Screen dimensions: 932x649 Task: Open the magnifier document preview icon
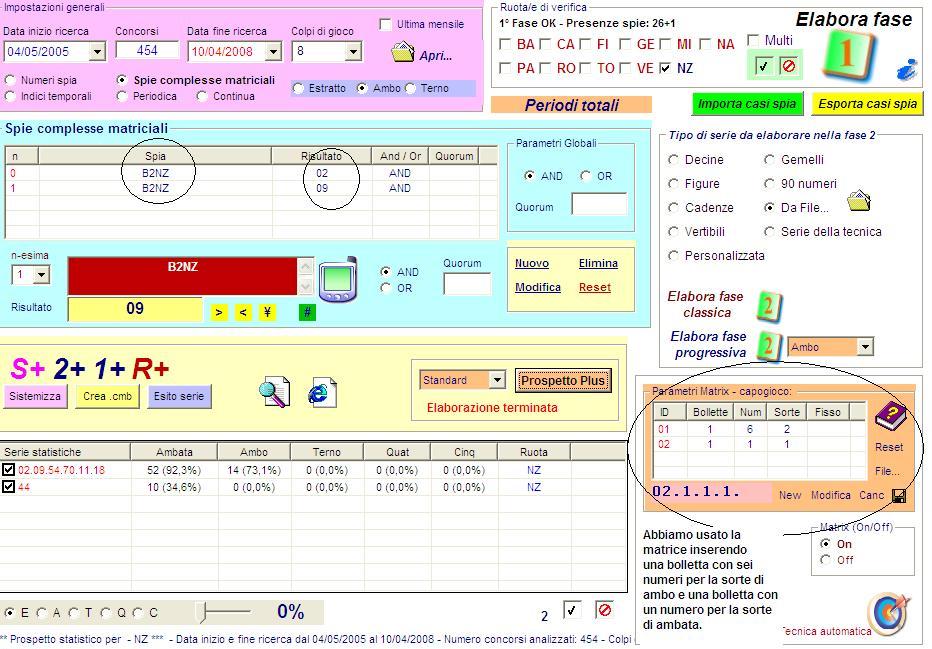click(274, 393)
